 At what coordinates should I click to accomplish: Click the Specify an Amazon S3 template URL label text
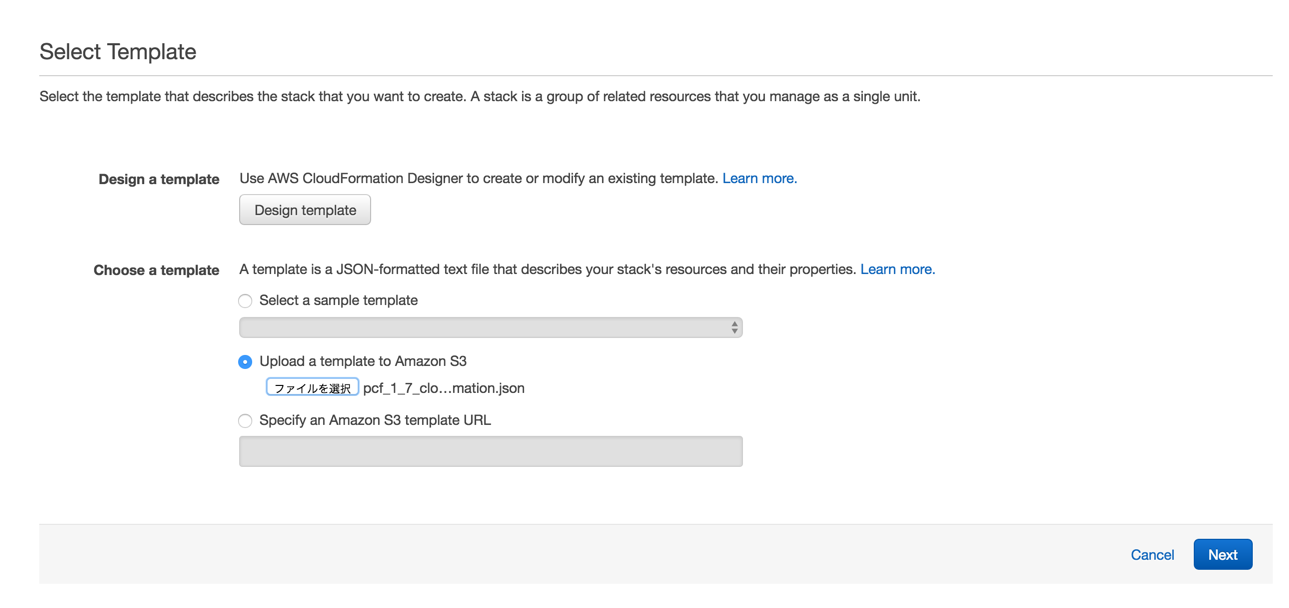[375, 420]
